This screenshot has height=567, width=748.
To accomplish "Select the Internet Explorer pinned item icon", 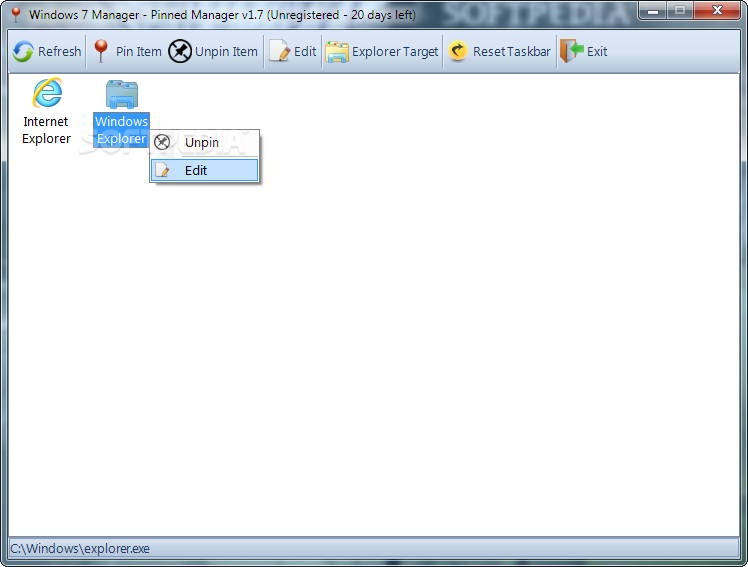I will point(47,93).
